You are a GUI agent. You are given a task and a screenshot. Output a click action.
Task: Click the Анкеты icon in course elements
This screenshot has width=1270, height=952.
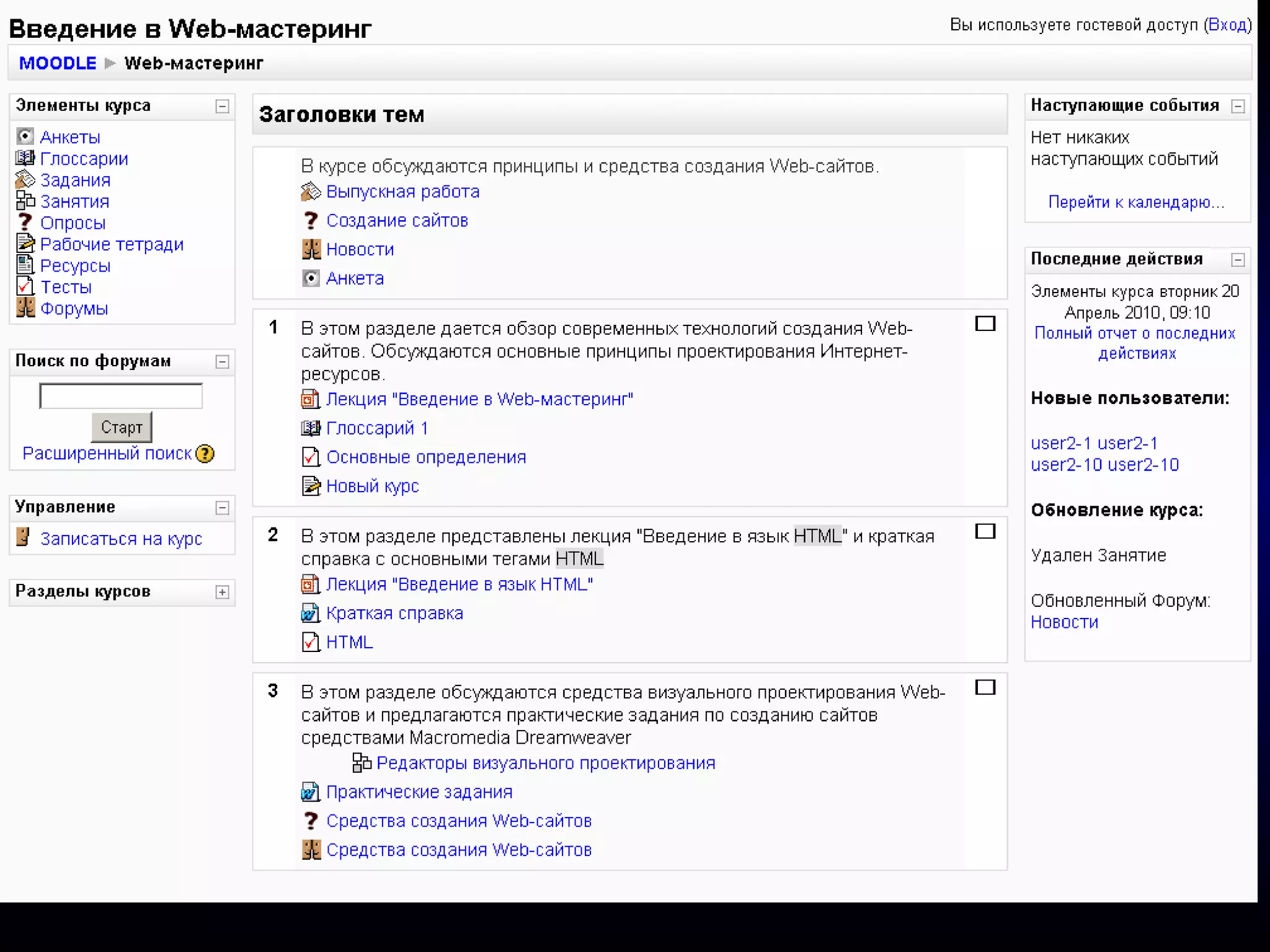[x=25, y=136]
